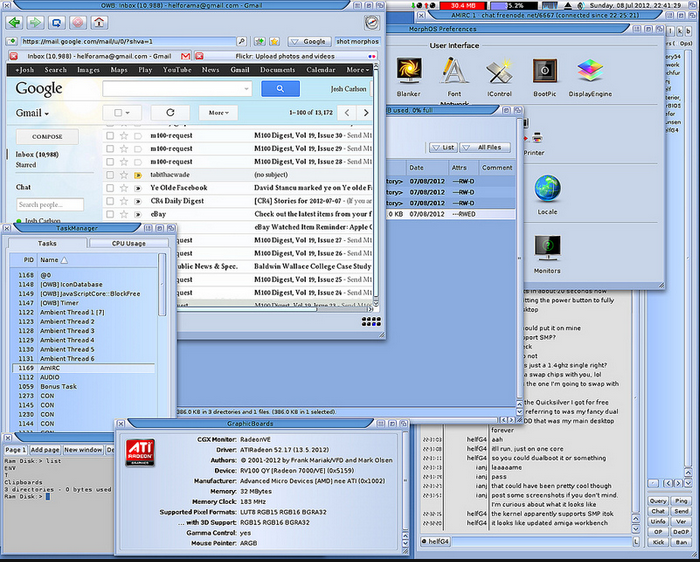700x562 pixels.
Task: Star the eBay email
Action: pos(124,214)
